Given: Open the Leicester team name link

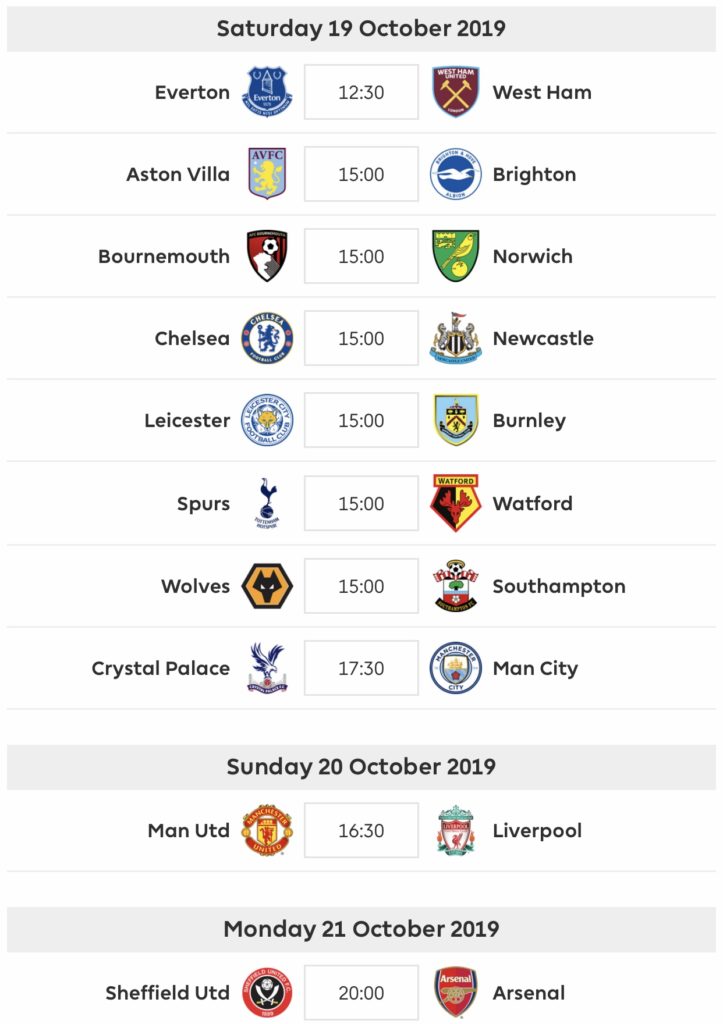Looking at the screenshot, I should (x=187, y=421).
